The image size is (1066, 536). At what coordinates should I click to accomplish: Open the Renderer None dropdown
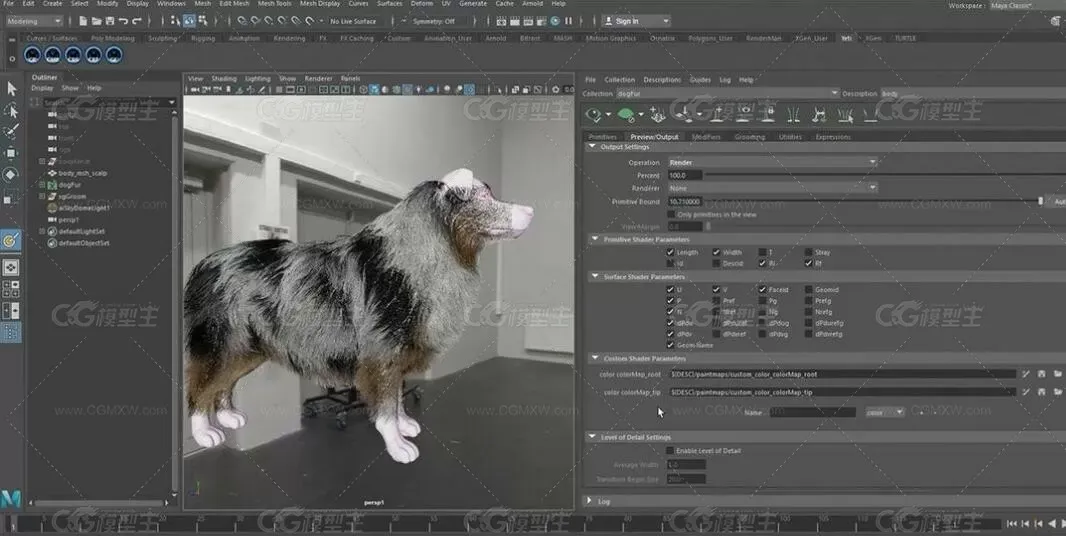[x=772, y=188]
